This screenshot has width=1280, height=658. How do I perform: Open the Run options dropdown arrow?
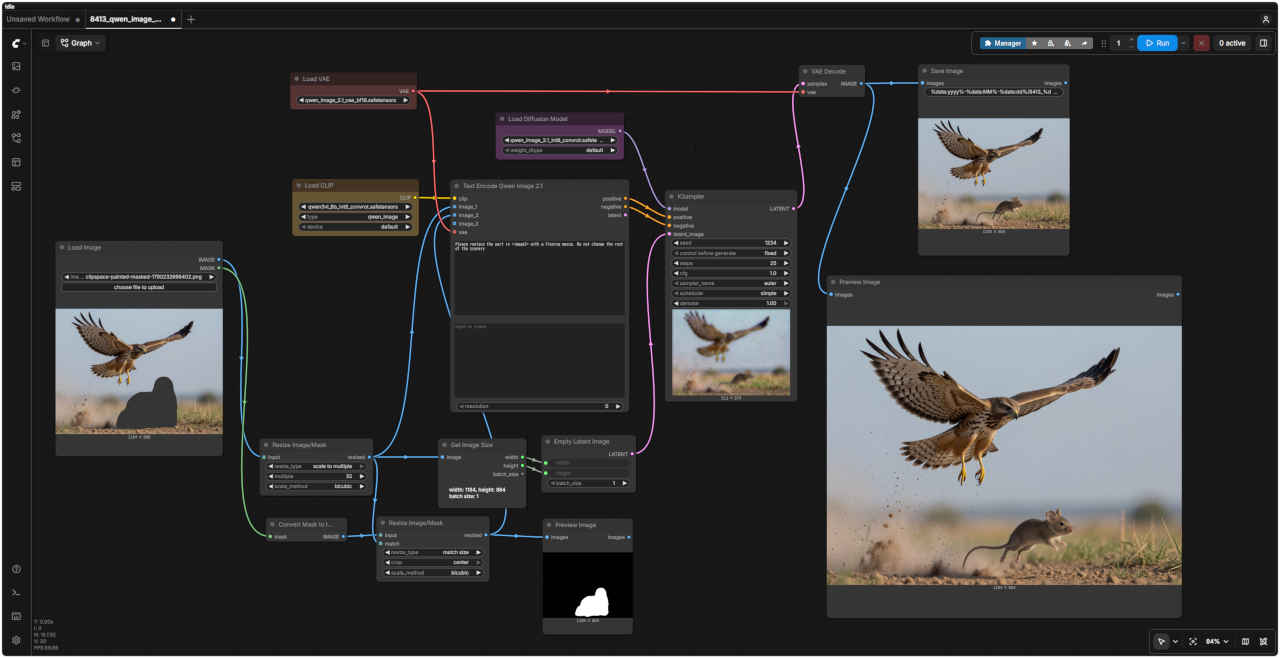(x=1184, y=43)
